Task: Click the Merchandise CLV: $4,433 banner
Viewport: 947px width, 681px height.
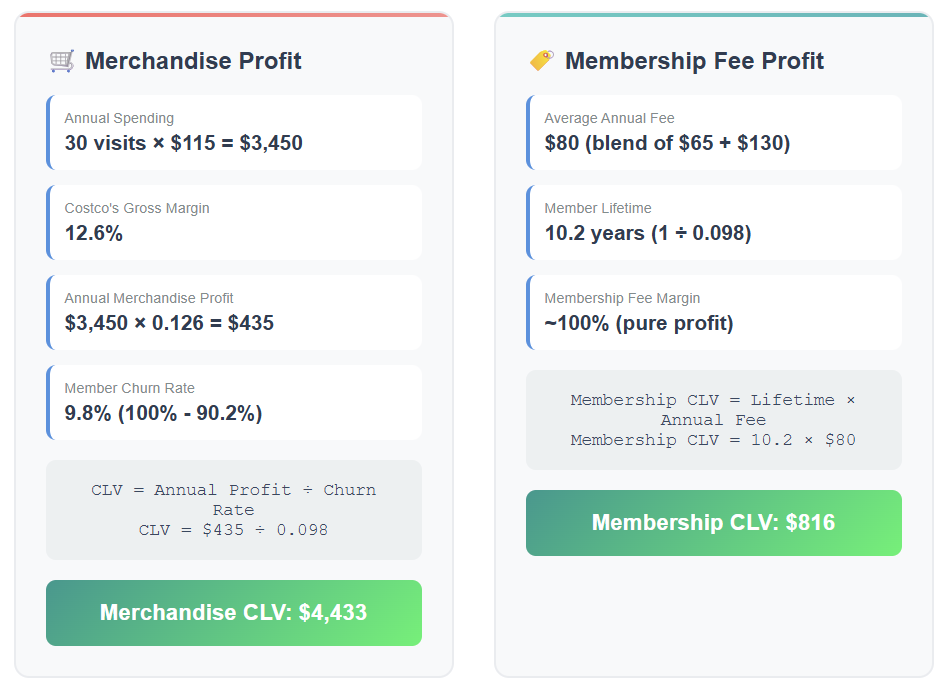Action: [234, 613]
